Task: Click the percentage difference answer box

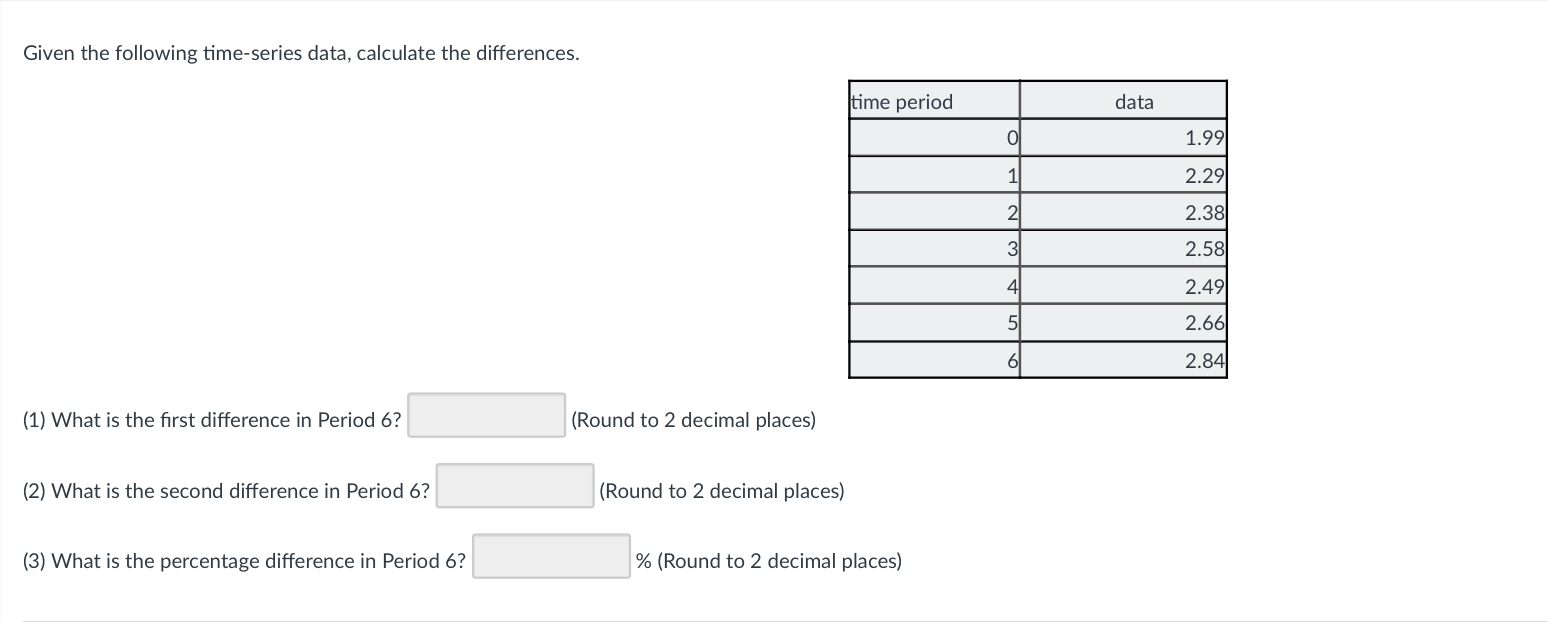Action: pos(549,556)
